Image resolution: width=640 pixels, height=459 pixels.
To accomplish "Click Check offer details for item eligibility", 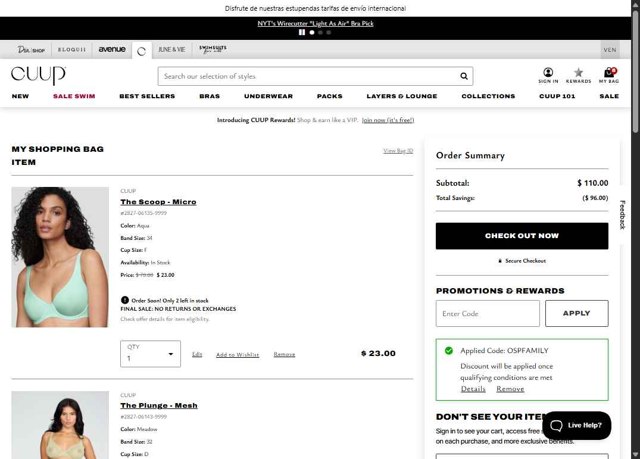I will coord(165,319).
